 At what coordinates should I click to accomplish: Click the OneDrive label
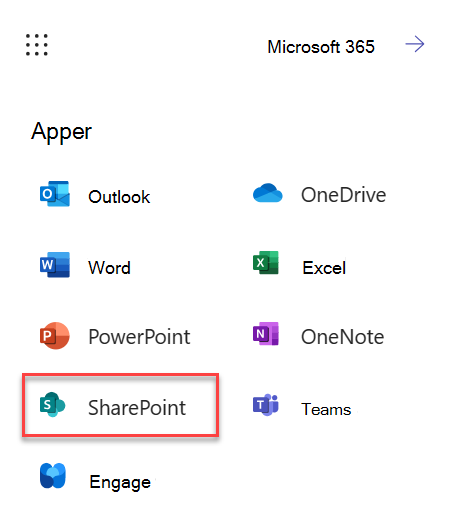coord(343,195)
